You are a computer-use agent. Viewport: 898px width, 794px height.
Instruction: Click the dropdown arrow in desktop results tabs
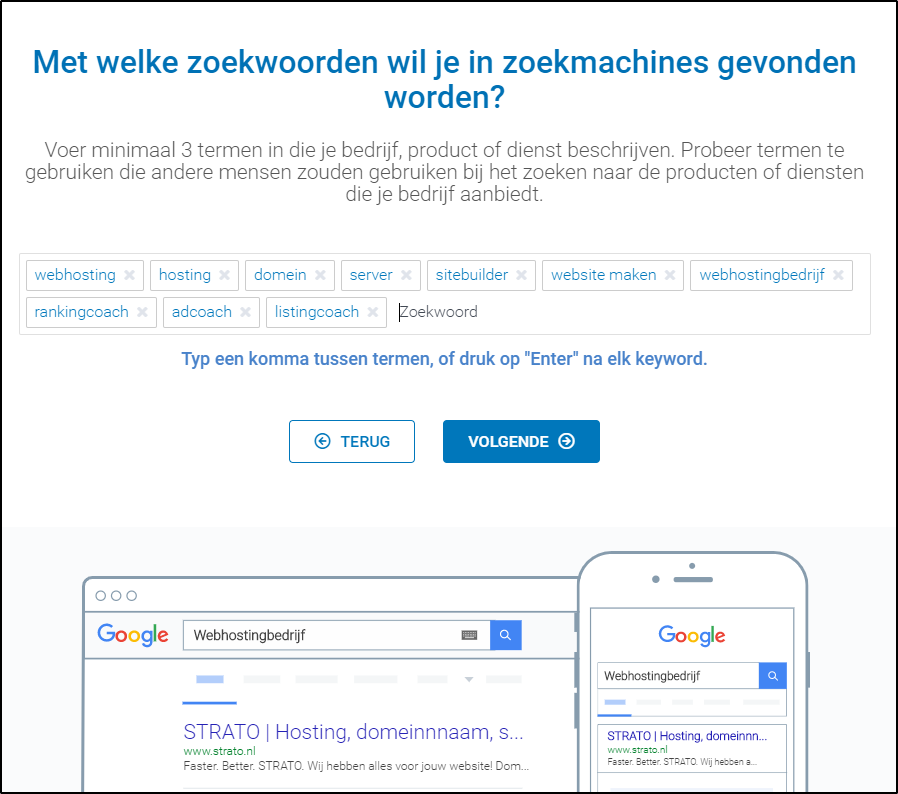click(468, 680)
